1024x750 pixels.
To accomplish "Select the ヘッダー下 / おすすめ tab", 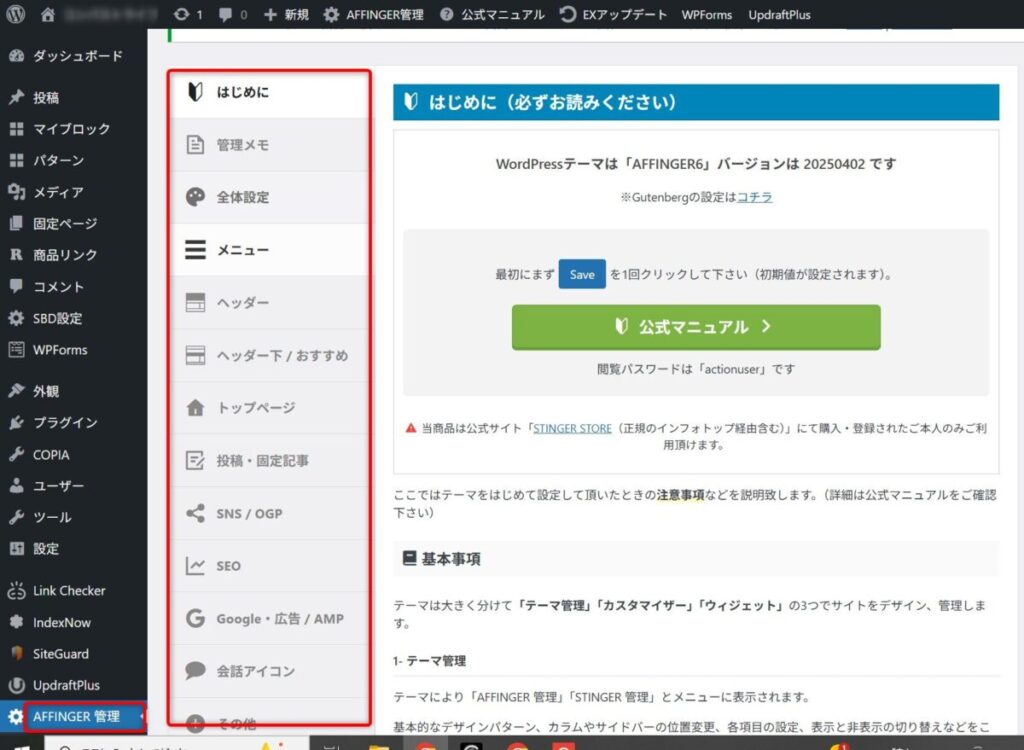I will click(269, 355).
